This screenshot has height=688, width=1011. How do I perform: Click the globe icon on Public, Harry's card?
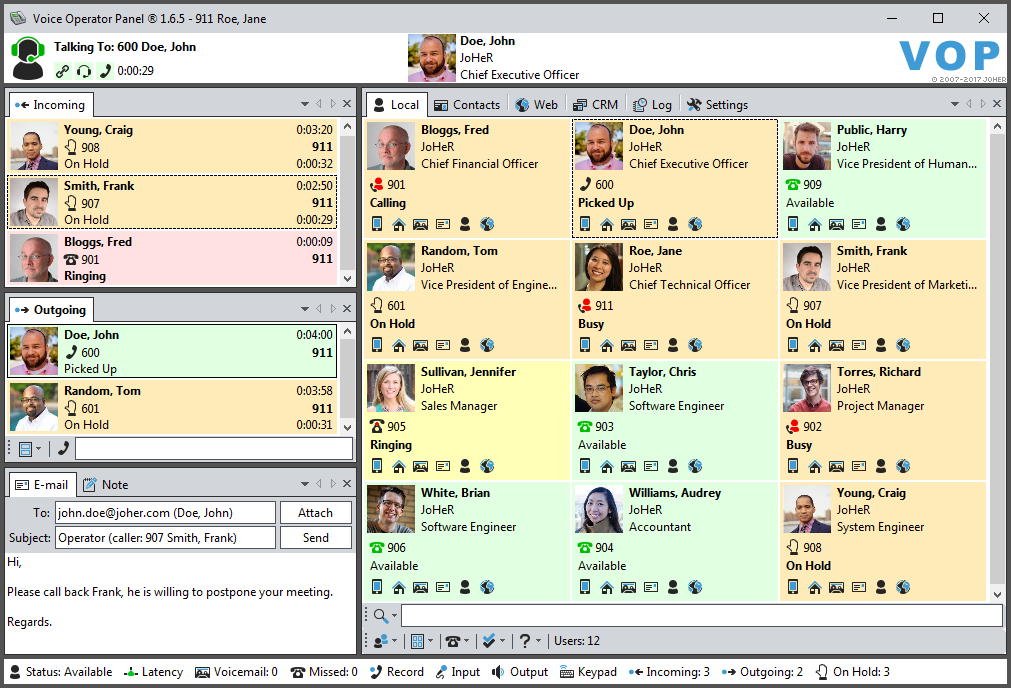click(903, 224)
